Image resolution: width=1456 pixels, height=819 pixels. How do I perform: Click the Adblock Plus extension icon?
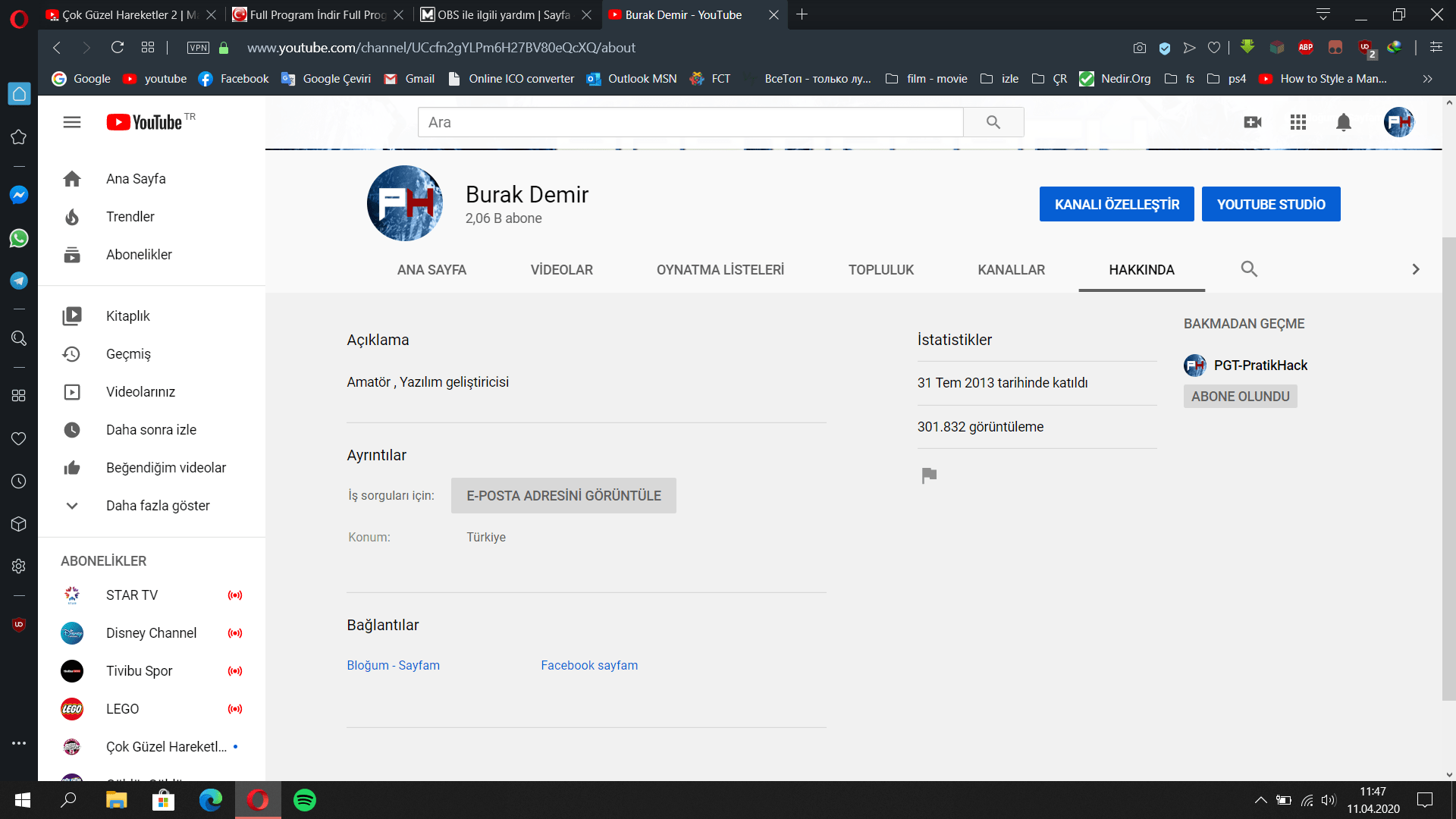coord(1306,48)
